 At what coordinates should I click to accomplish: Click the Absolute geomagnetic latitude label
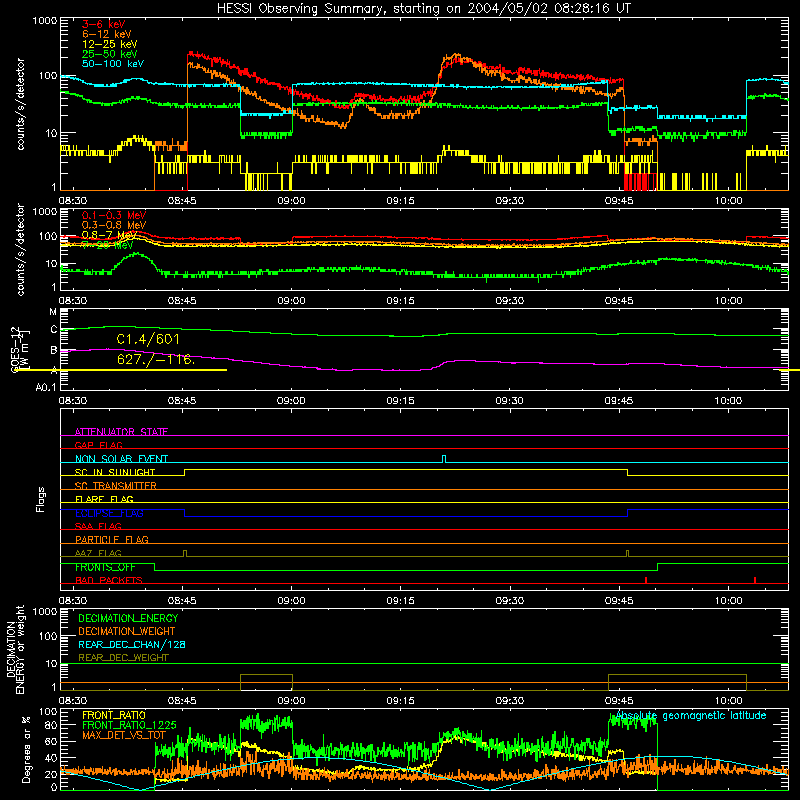[x=691, y=715]
